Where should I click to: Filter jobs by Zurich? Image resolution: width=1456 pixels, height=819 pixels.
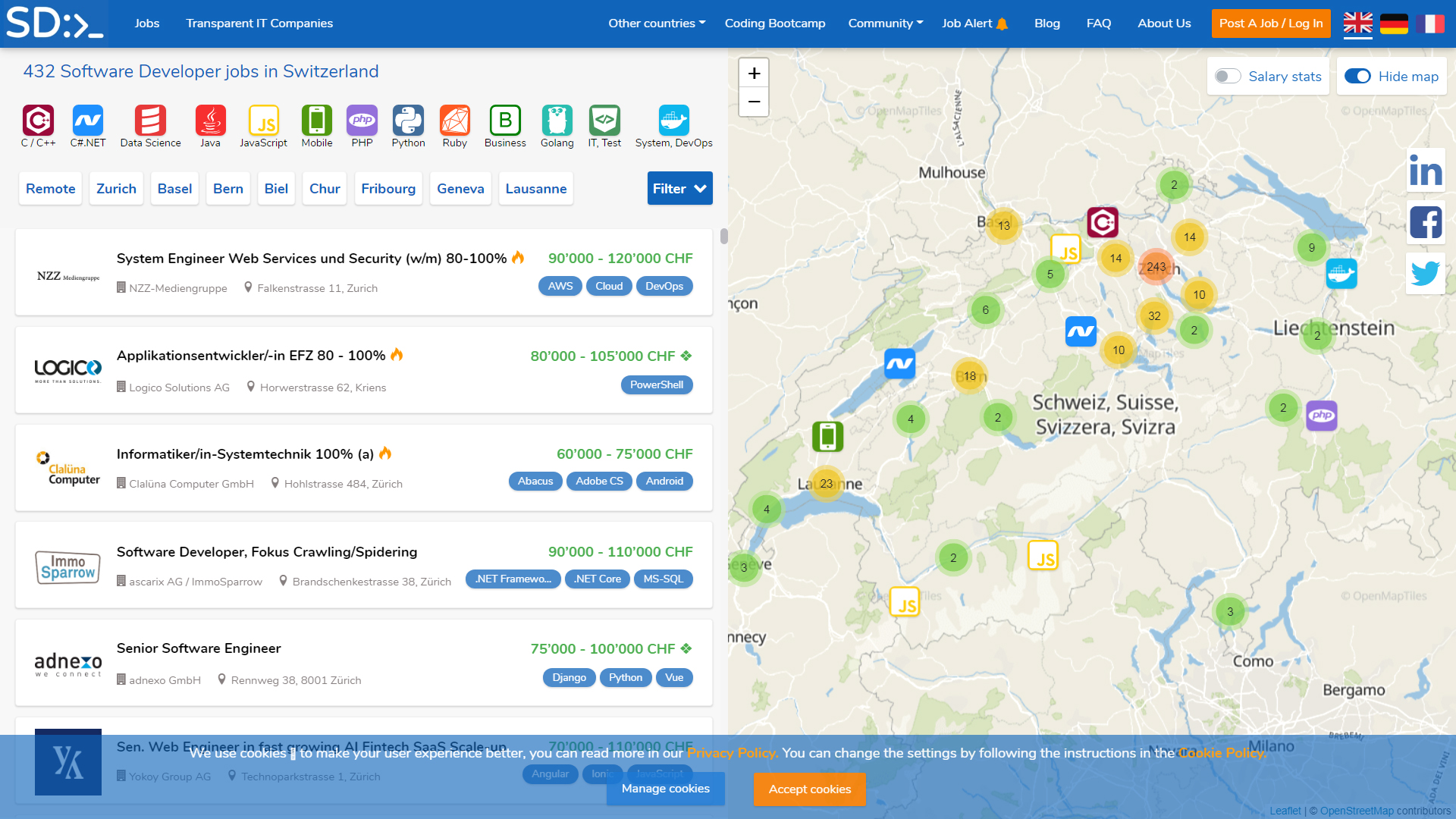[117, 188]
